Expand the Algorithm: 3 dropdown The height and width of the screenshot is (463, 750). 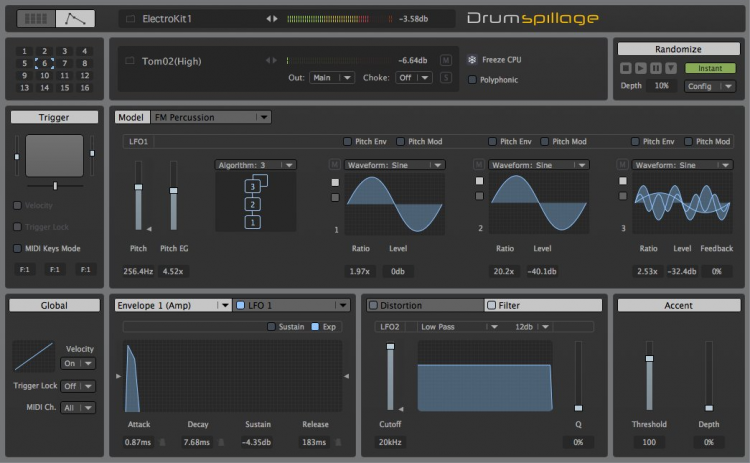[255, 165]
